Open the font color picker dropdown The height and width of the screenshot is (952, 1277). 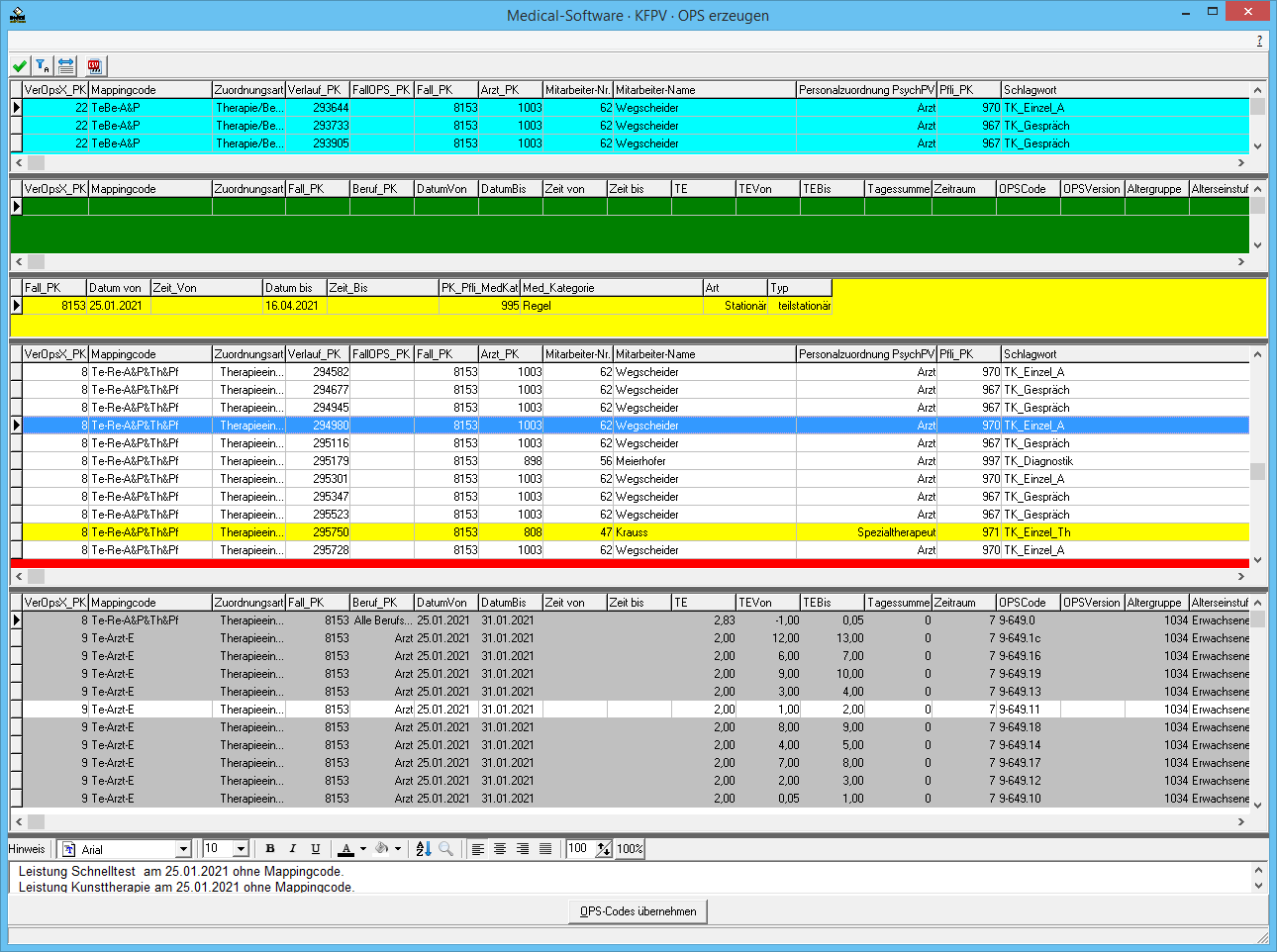point(363,848)
